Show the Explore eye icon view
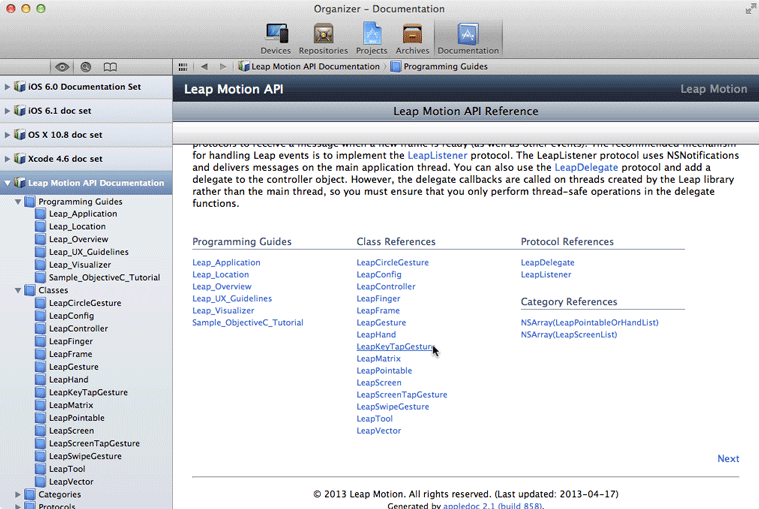 coord(62,67)
